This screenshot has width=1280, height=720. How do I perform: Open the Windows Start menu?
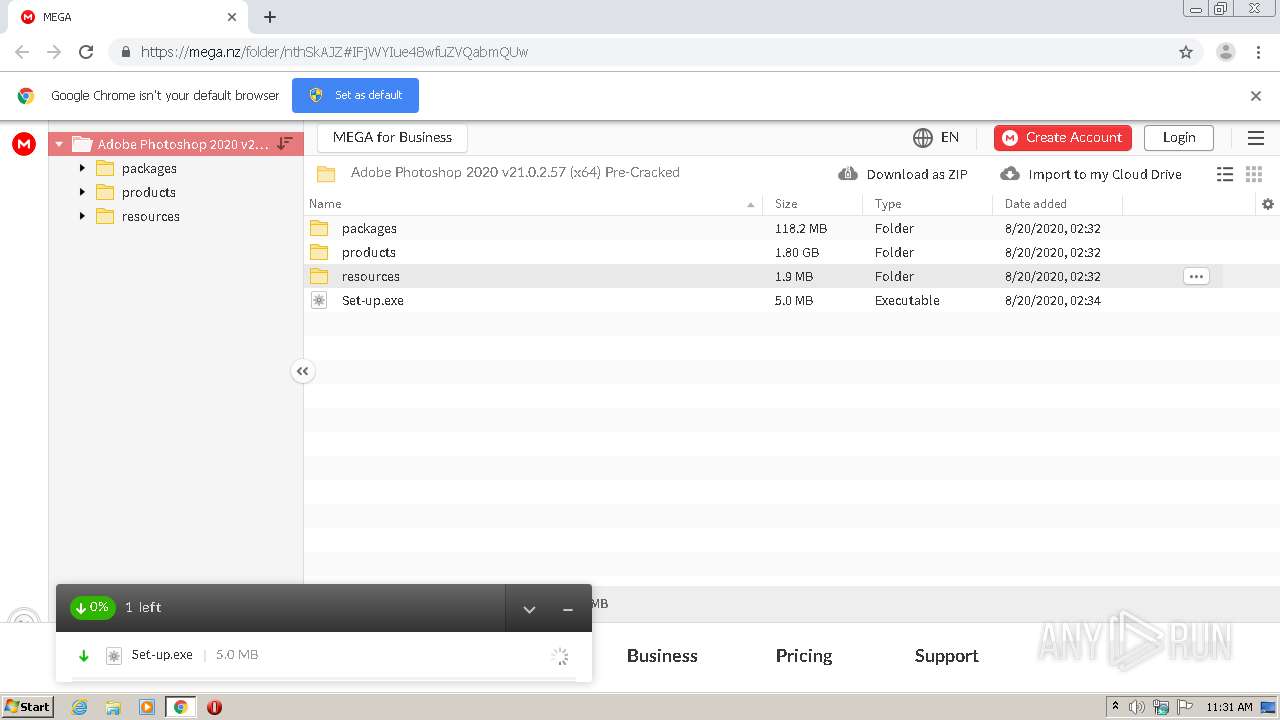click(x=28, y=707)
